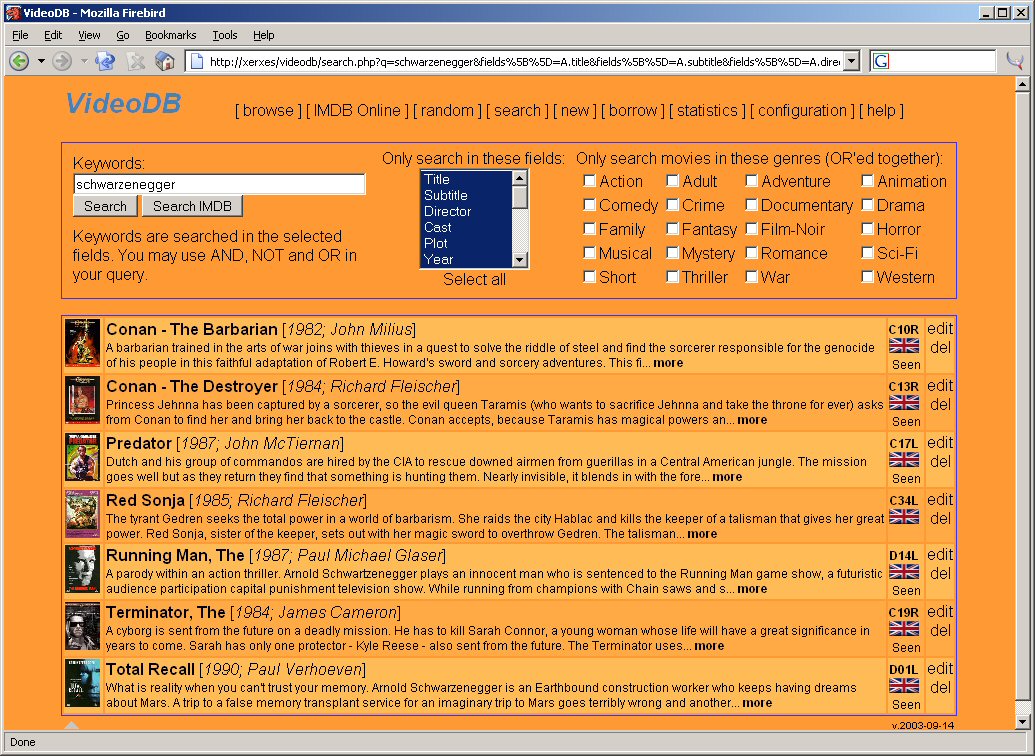Viewport: 1035px width, 756px height.
Task: Open the Total Recall cover thumbnail
Action: pyautogui.click(x=83, y=683)
